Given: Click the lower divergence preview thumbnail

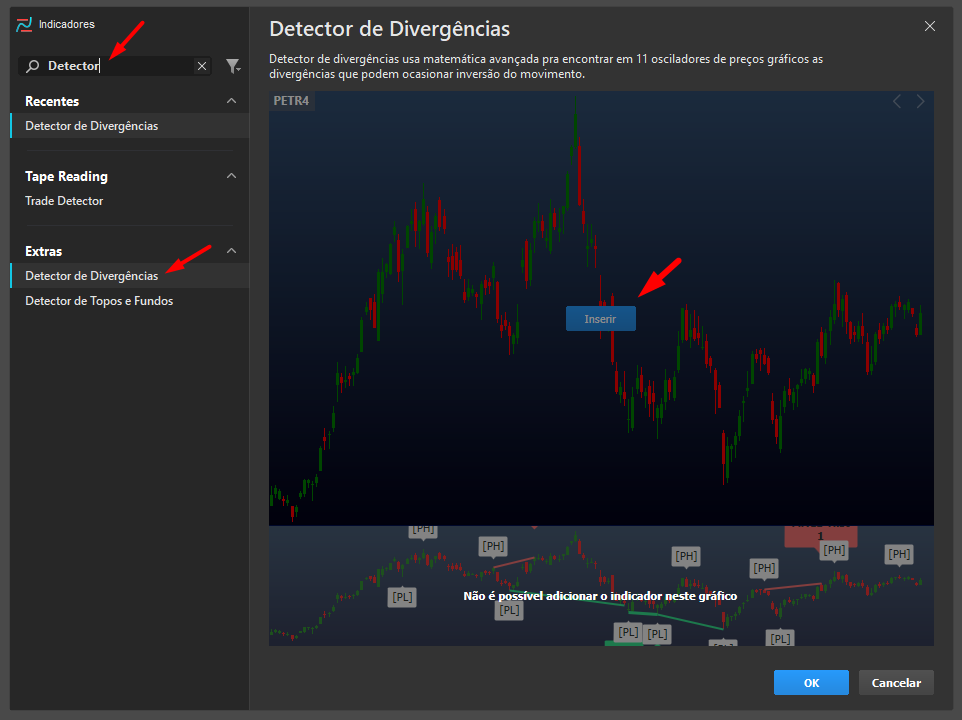Looking at the screenshot, I should click(601, 586).
